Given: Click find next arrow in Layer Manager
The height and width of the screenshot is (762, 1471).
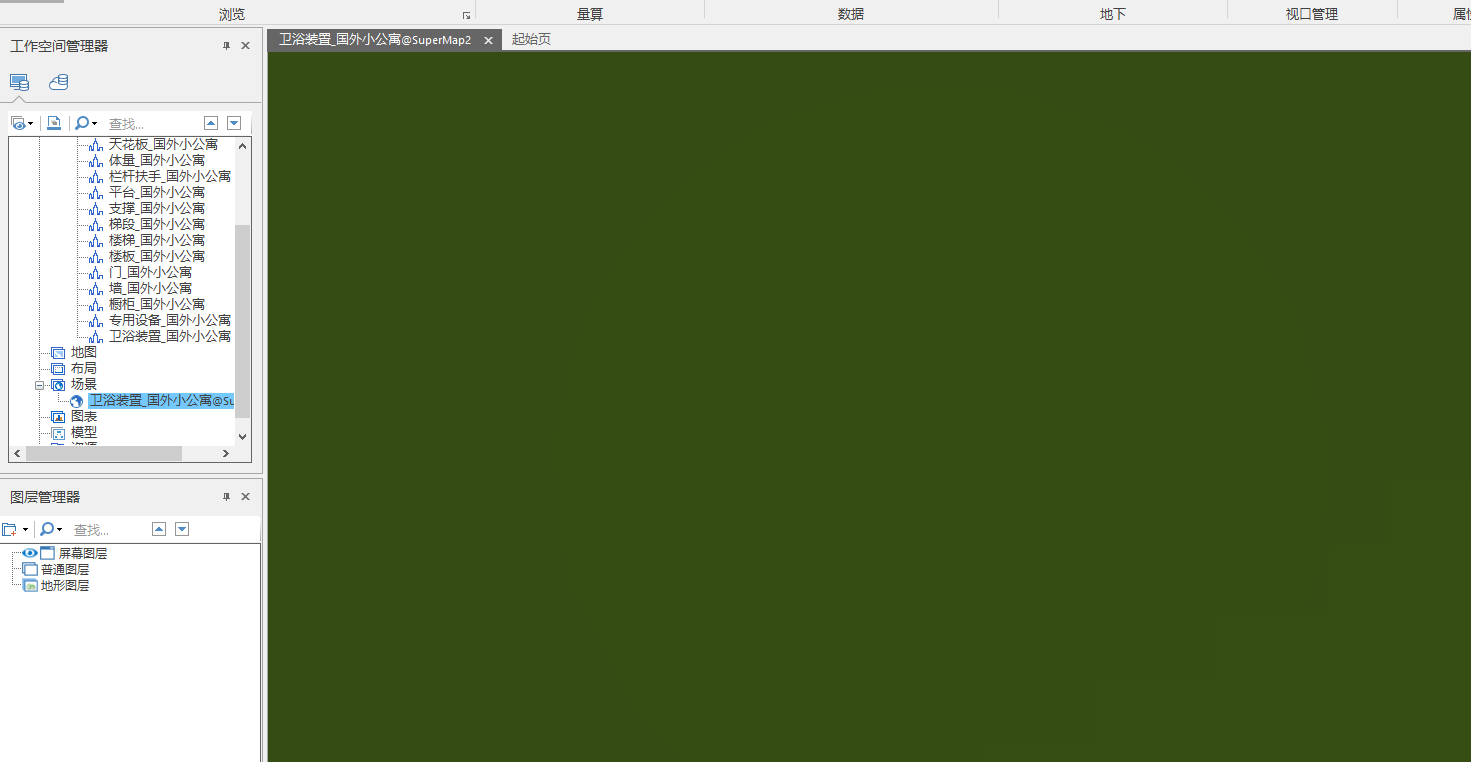Looking at the screenshot, I should click(x=182, y=529).
